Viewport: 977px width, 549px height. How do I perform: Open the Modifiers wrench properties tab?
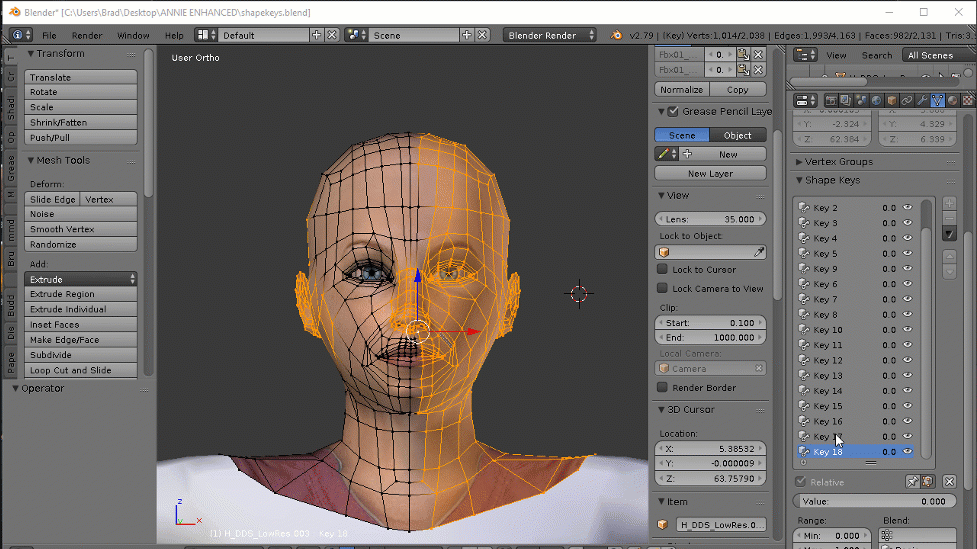pyautogui.click(x=921, y=100)
